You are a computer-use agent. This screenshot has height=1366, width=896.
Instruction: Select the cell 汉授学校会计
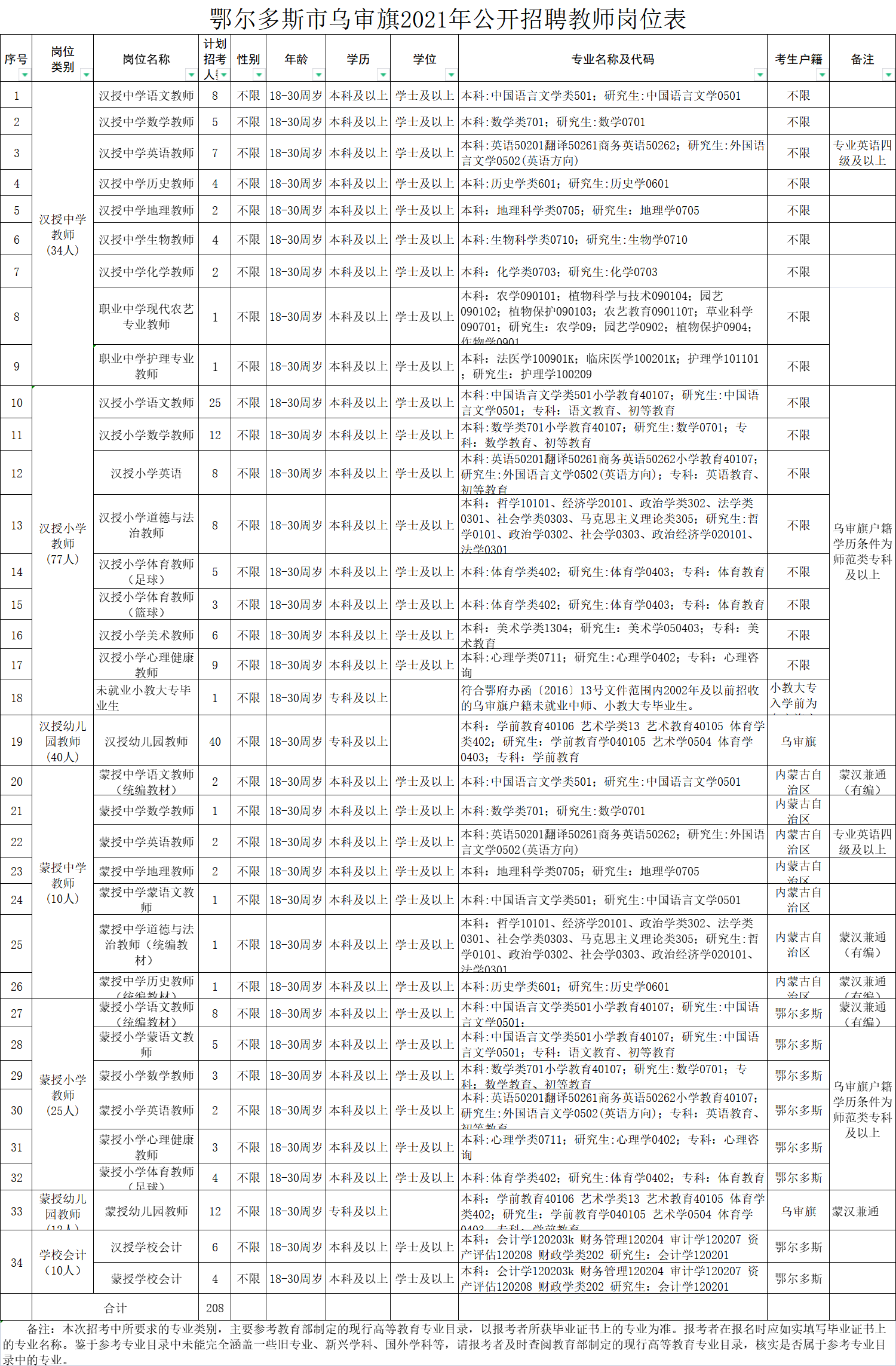coord(146,1247)
